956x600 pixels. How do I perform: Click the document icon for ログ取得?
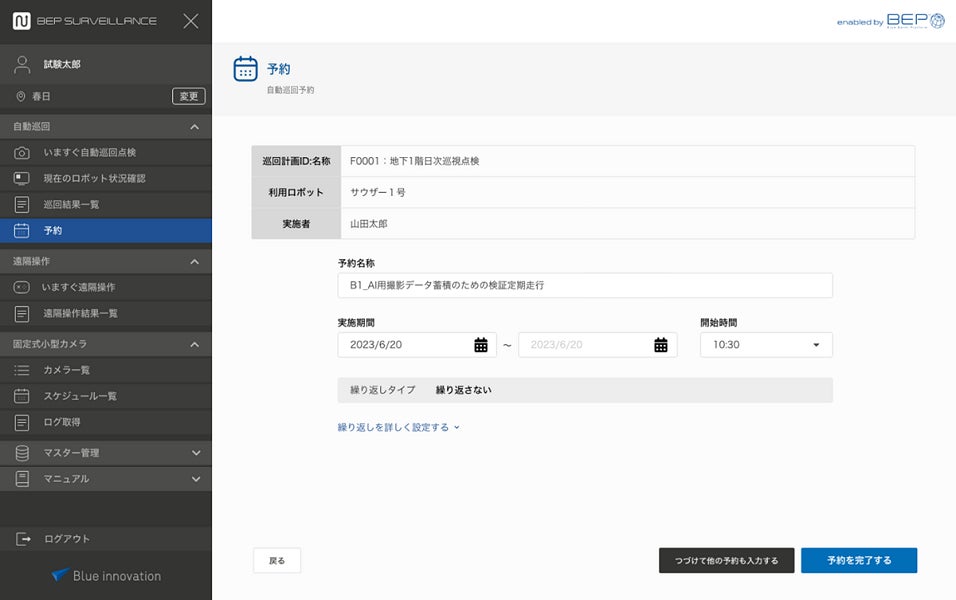pyautogui.click(x=22, y=423)
